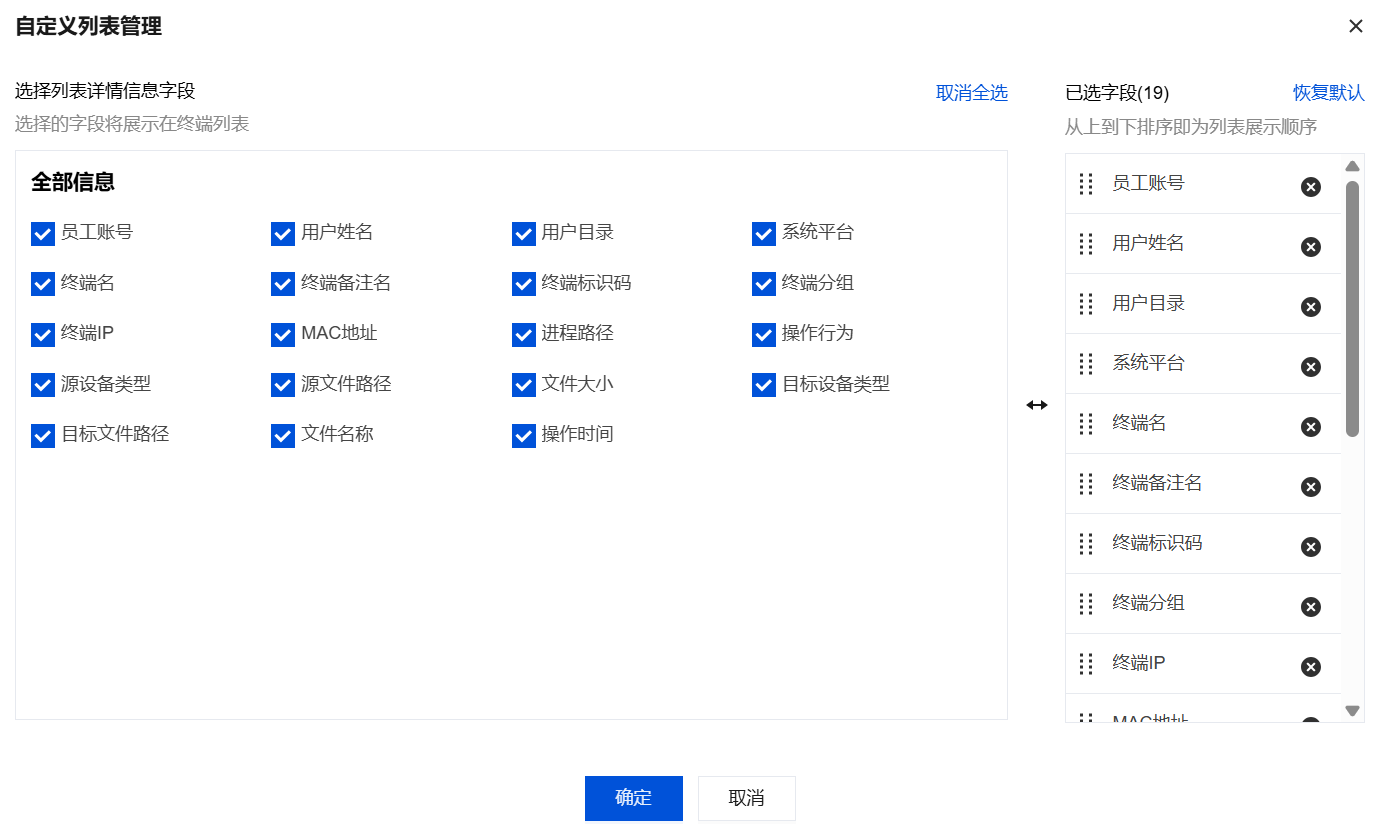
Task: Remove 终端备注名 from the selected list
Action: click(1310, 487)
